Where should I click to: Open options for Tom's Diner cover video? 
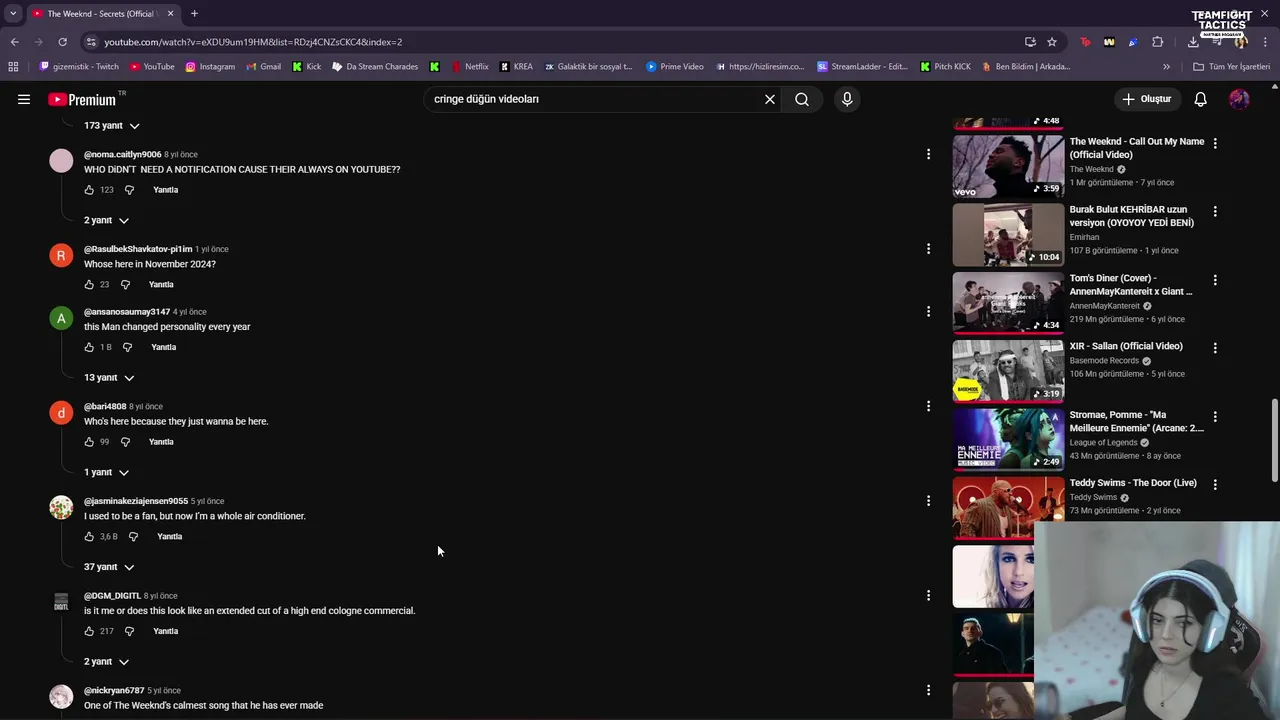[1215, 280]
